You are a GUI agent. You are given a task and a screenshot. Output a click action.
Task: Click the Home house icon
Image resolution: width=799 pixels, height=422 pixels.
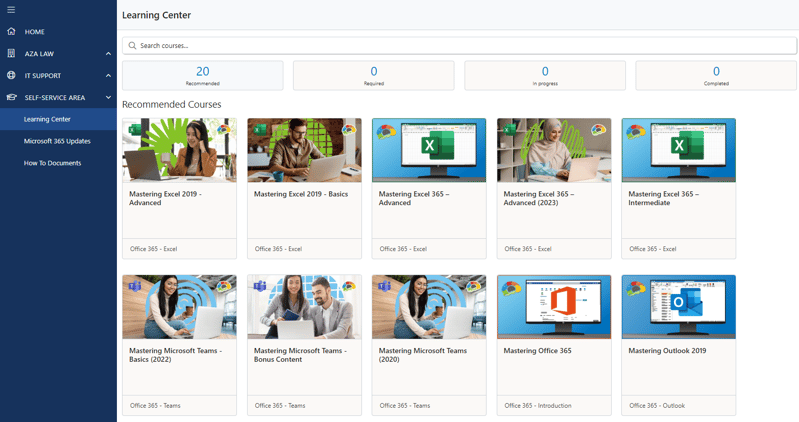pos(11,32)
